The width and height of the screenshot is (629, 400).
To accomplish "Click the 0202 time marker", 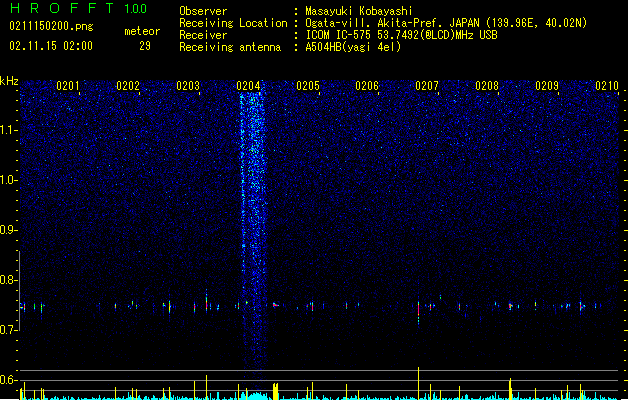I will pos(128,85).
